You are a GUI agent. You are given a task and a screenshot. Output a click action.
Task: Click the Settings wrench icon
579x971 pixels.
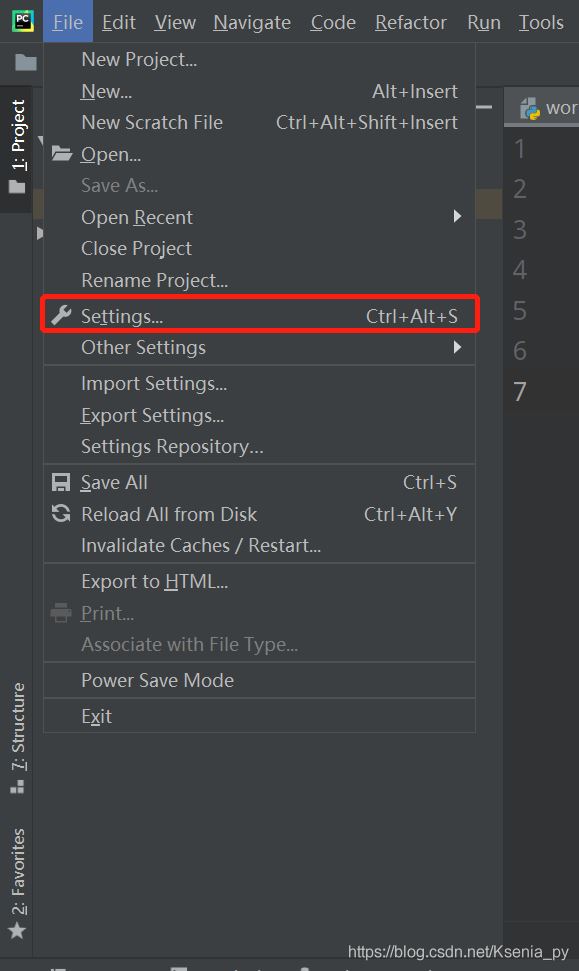click(61, 315)
